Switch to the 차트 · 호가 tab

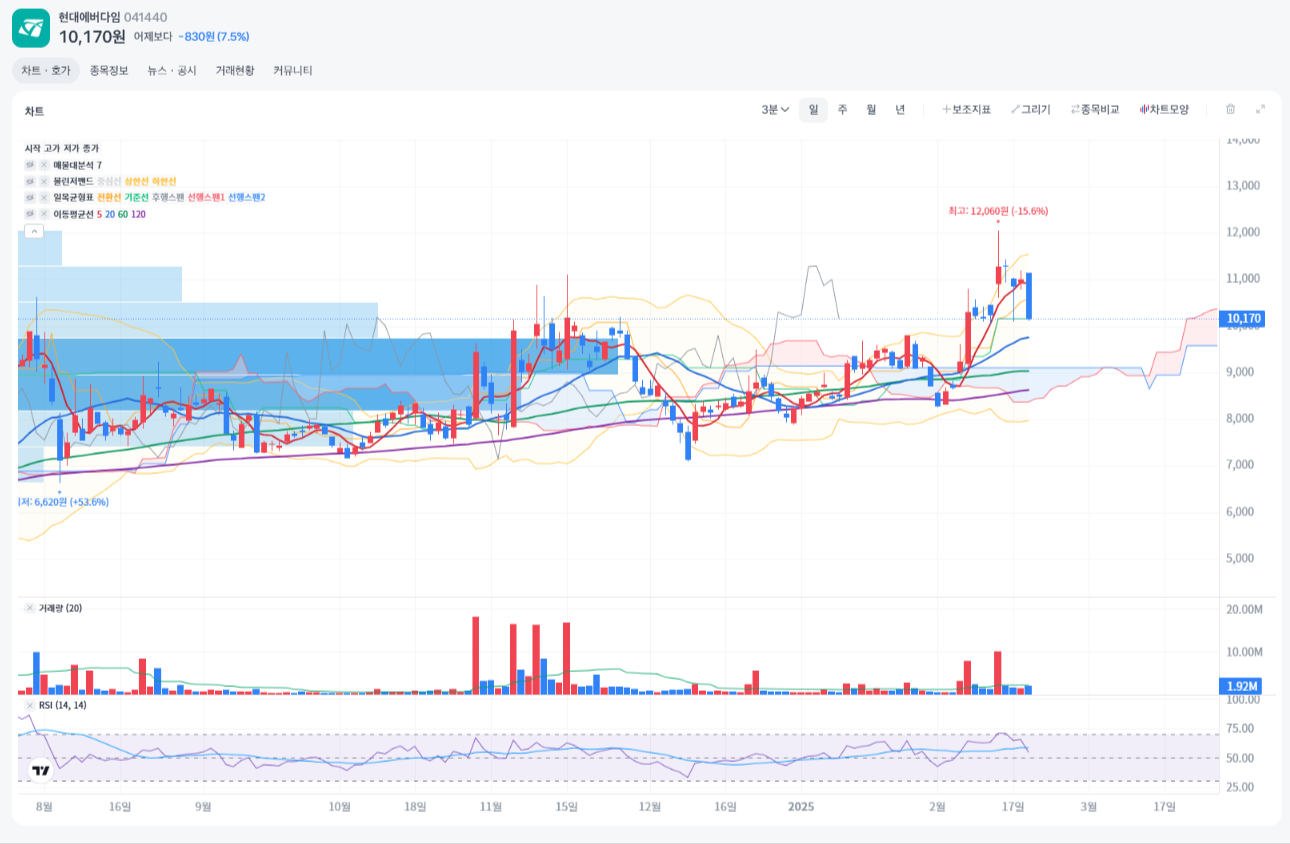click(x=46, y=71)
